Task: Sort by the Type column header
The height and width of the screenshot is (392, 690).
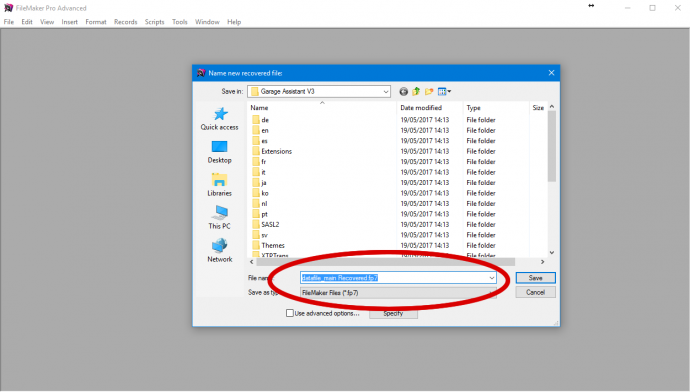Action: point(495,108)
